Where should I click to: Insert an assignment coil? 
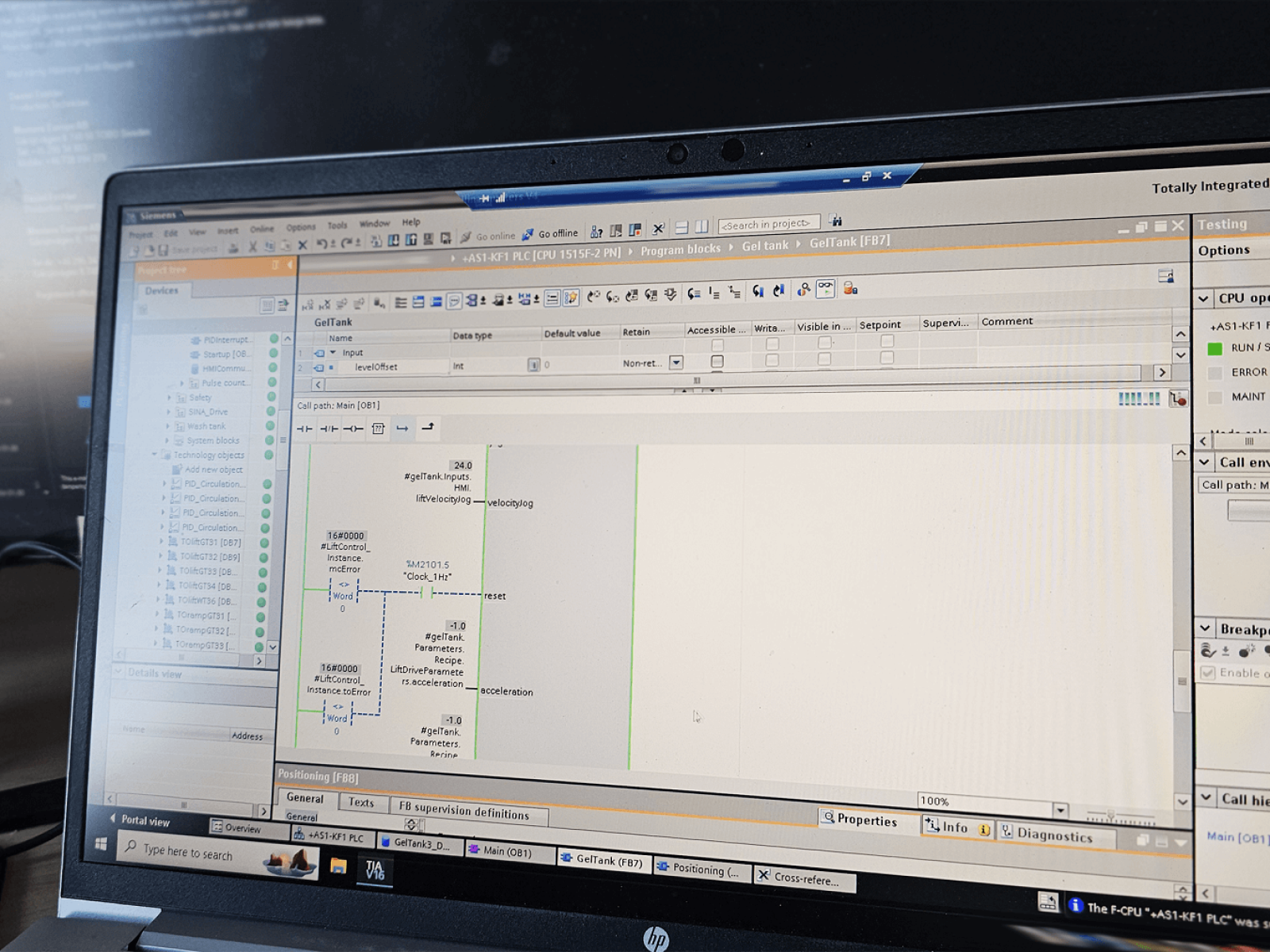coord(353,428)
